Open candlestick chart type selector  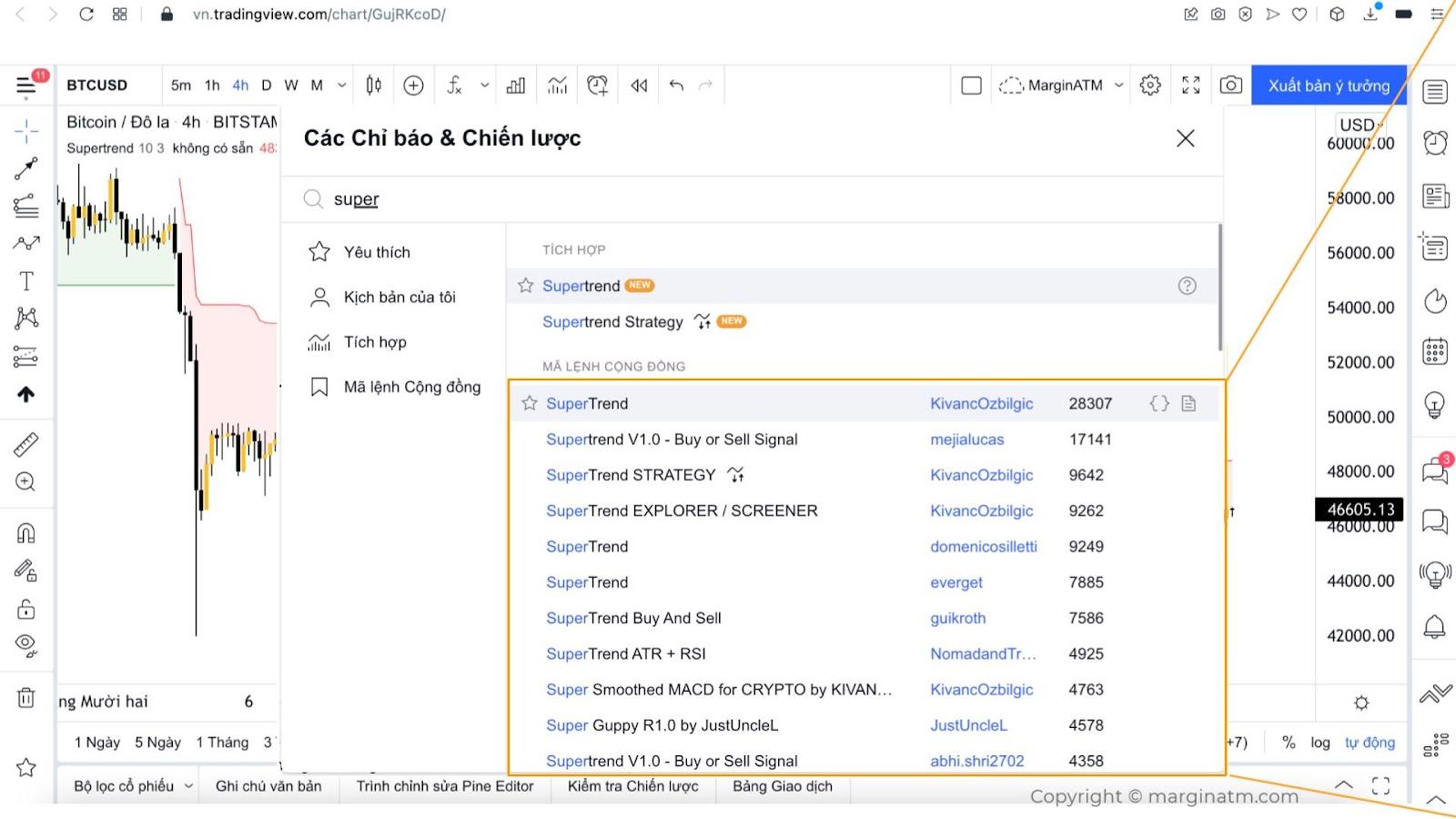[x=373, y=86]
